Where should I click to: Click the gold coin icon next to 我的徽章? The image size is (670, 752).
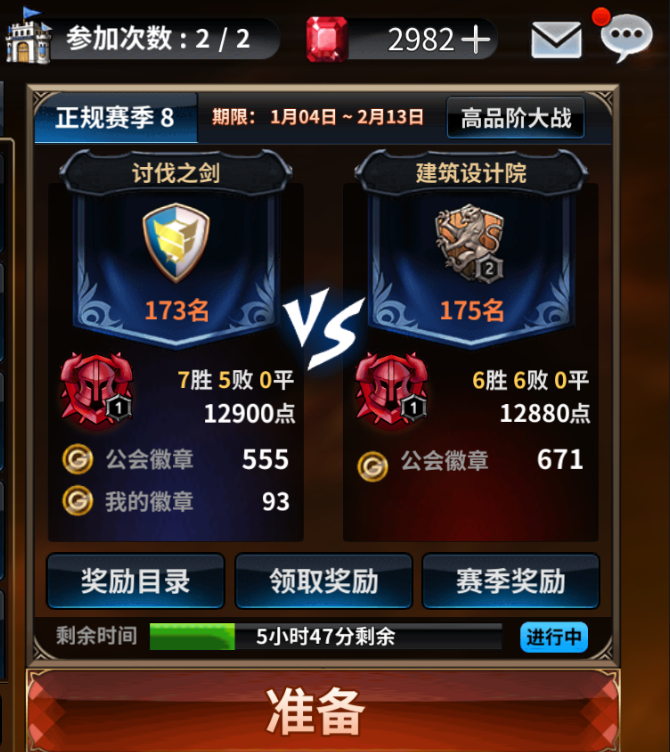point(78,501)
